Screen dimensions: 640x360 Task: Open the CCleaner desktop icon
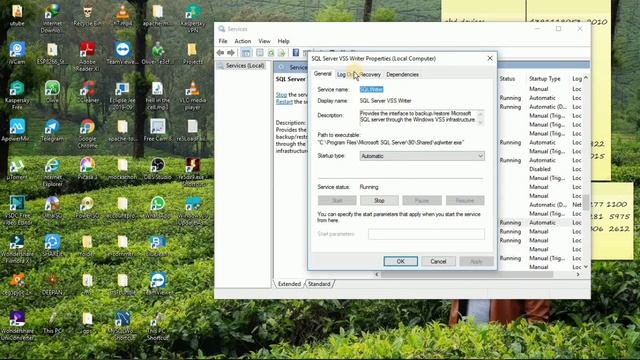(x=87, y=92)
